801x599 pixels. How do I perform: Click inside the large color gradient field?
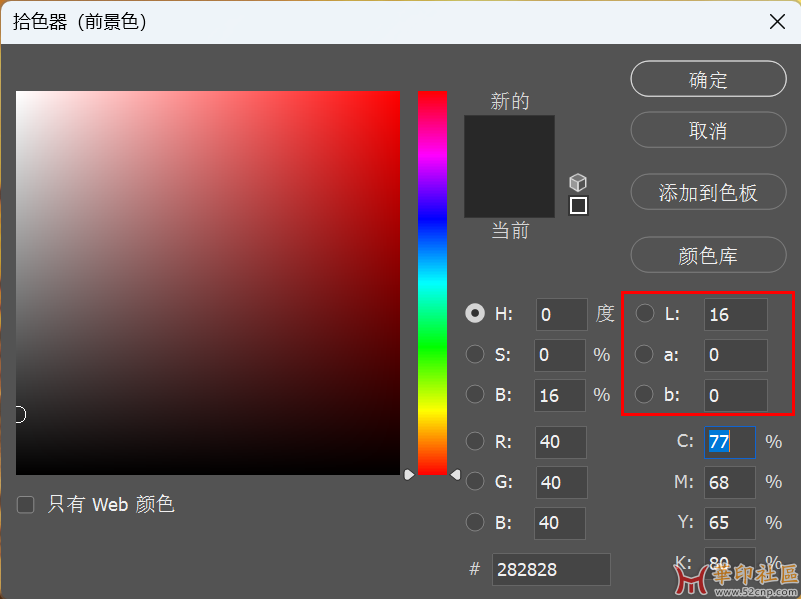(x=208, y=282)
